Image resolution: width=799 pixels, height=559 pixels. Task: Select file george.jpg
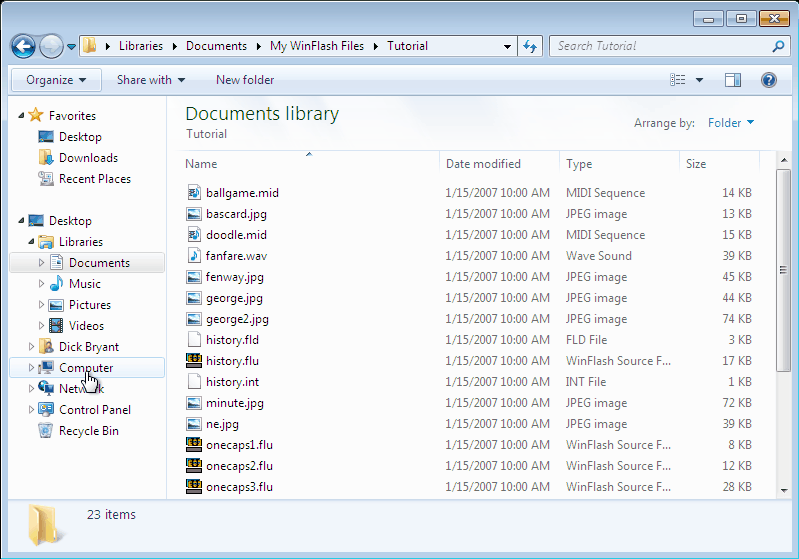pyautogui.click(x=234, y=298)
